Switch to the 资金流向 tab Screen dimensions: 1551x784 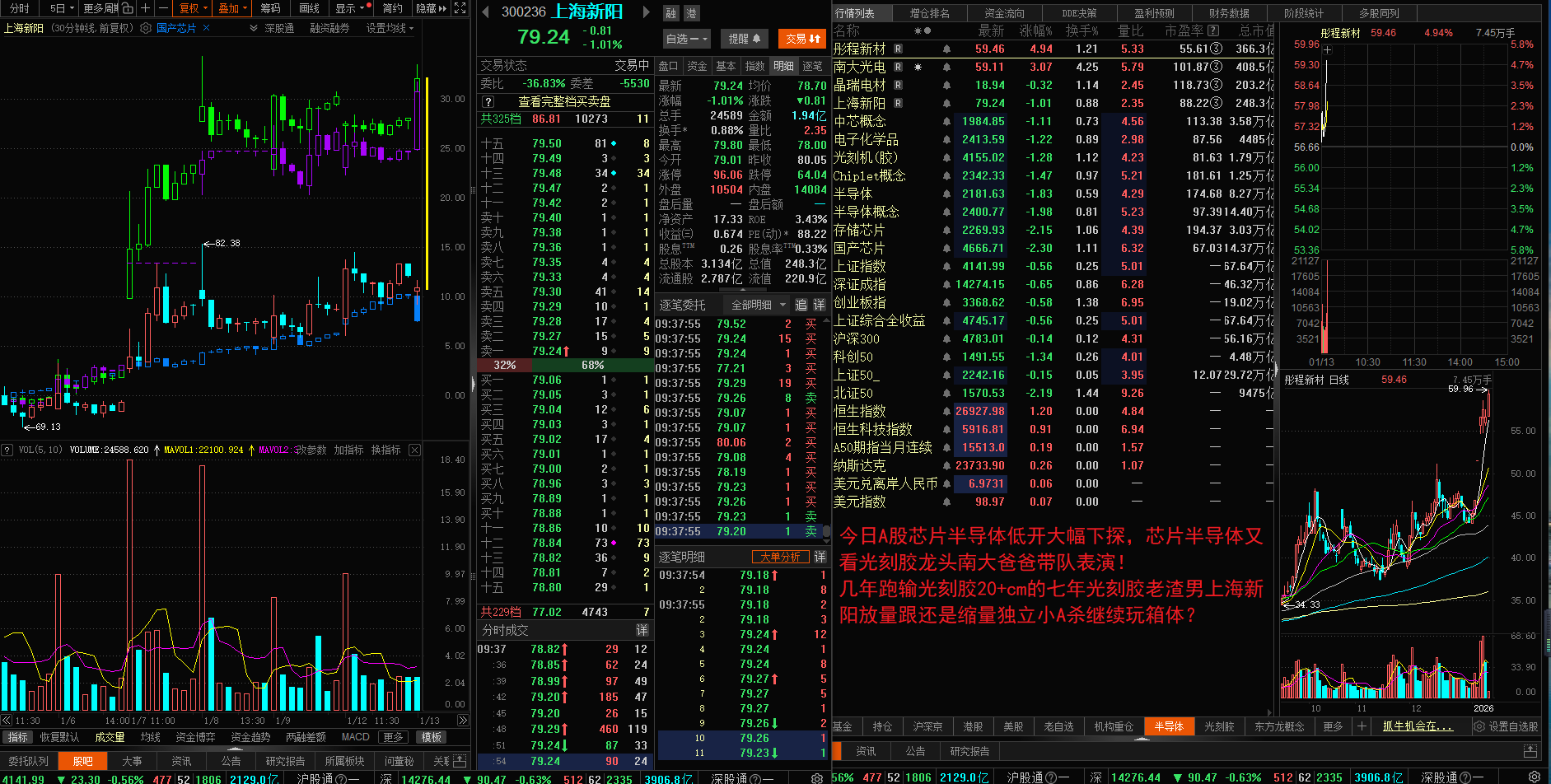point(1004,13)
